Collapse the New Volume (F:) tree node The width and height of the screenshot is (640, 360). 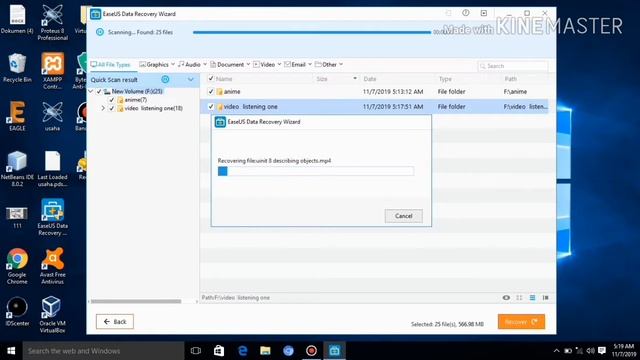tap(91, 91)
